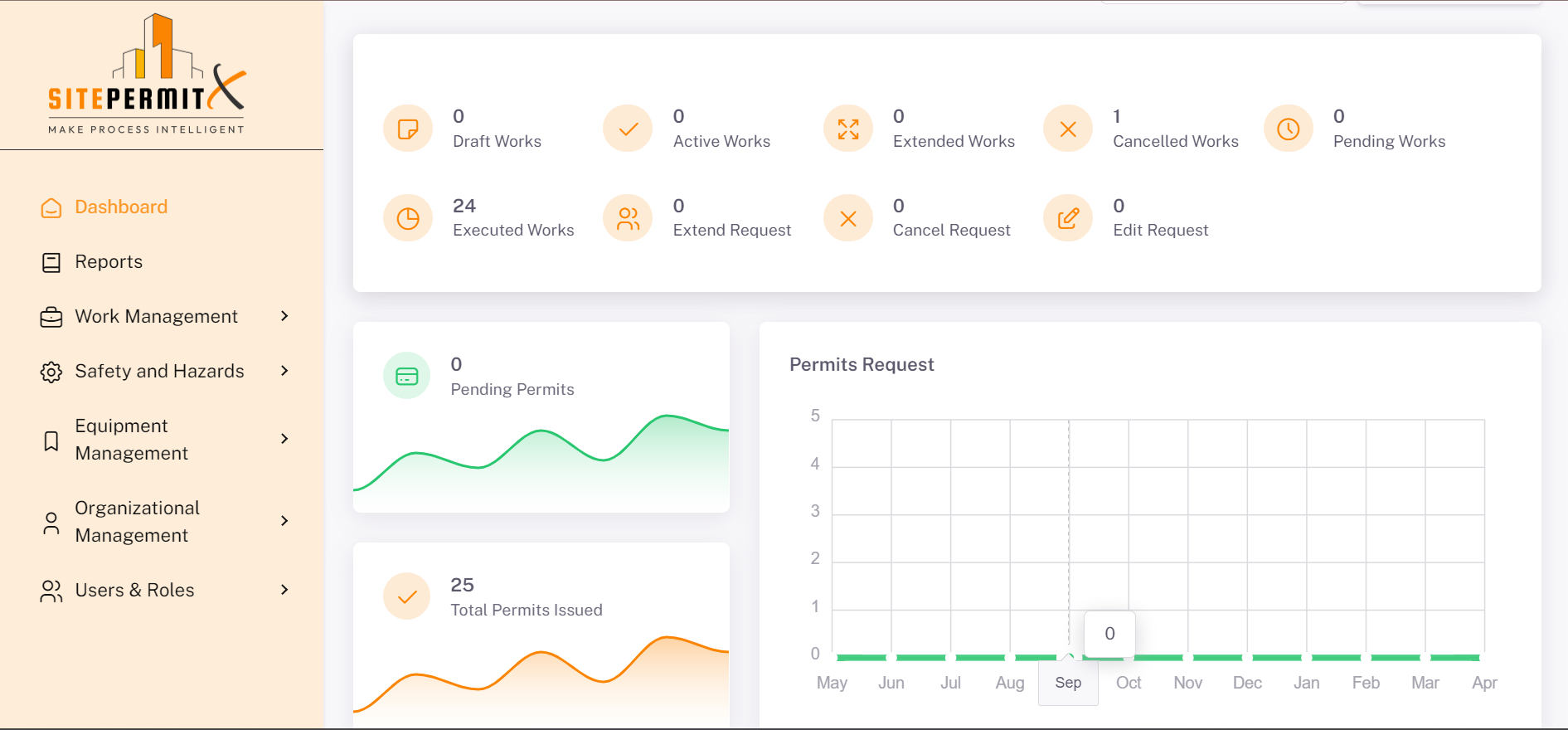The width and height of the screenshot is (1568, 730).
Task: Click the Cancelled Works X icon
Action: tap(1068, 129)
